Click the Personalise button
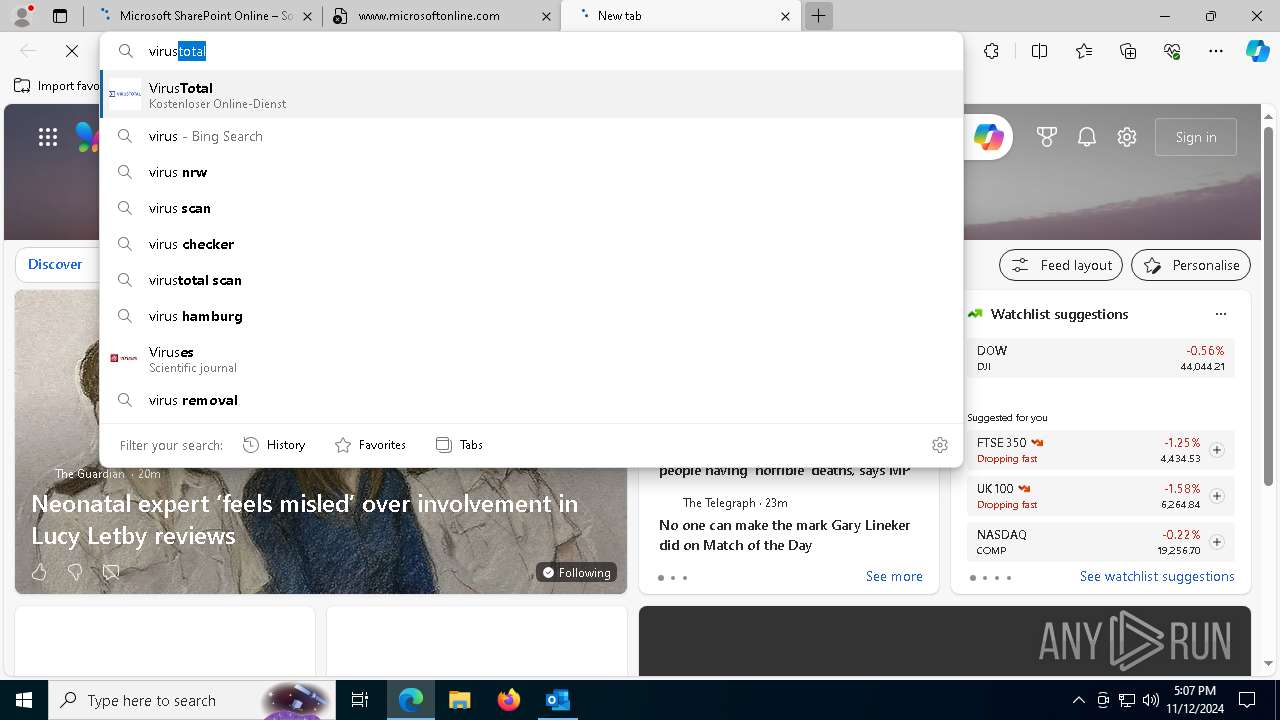 [x=1191, y=265]
